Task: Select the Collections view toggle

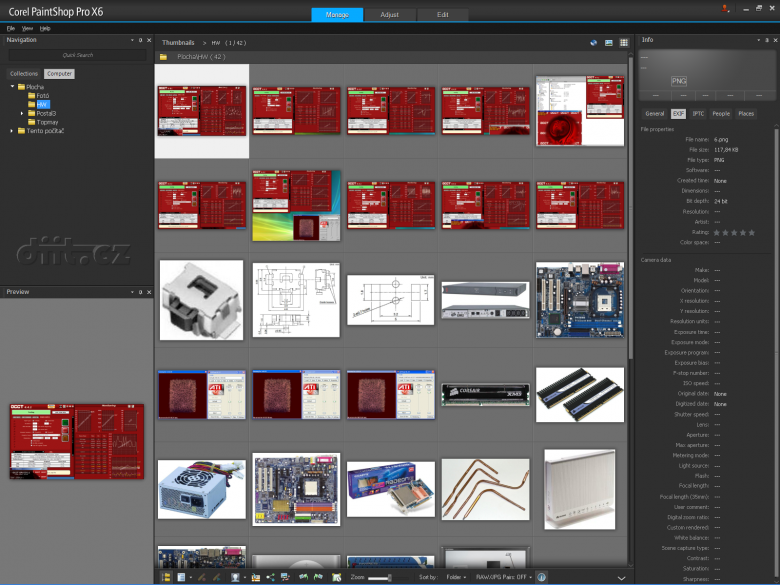Action: (x=25, y=74)
